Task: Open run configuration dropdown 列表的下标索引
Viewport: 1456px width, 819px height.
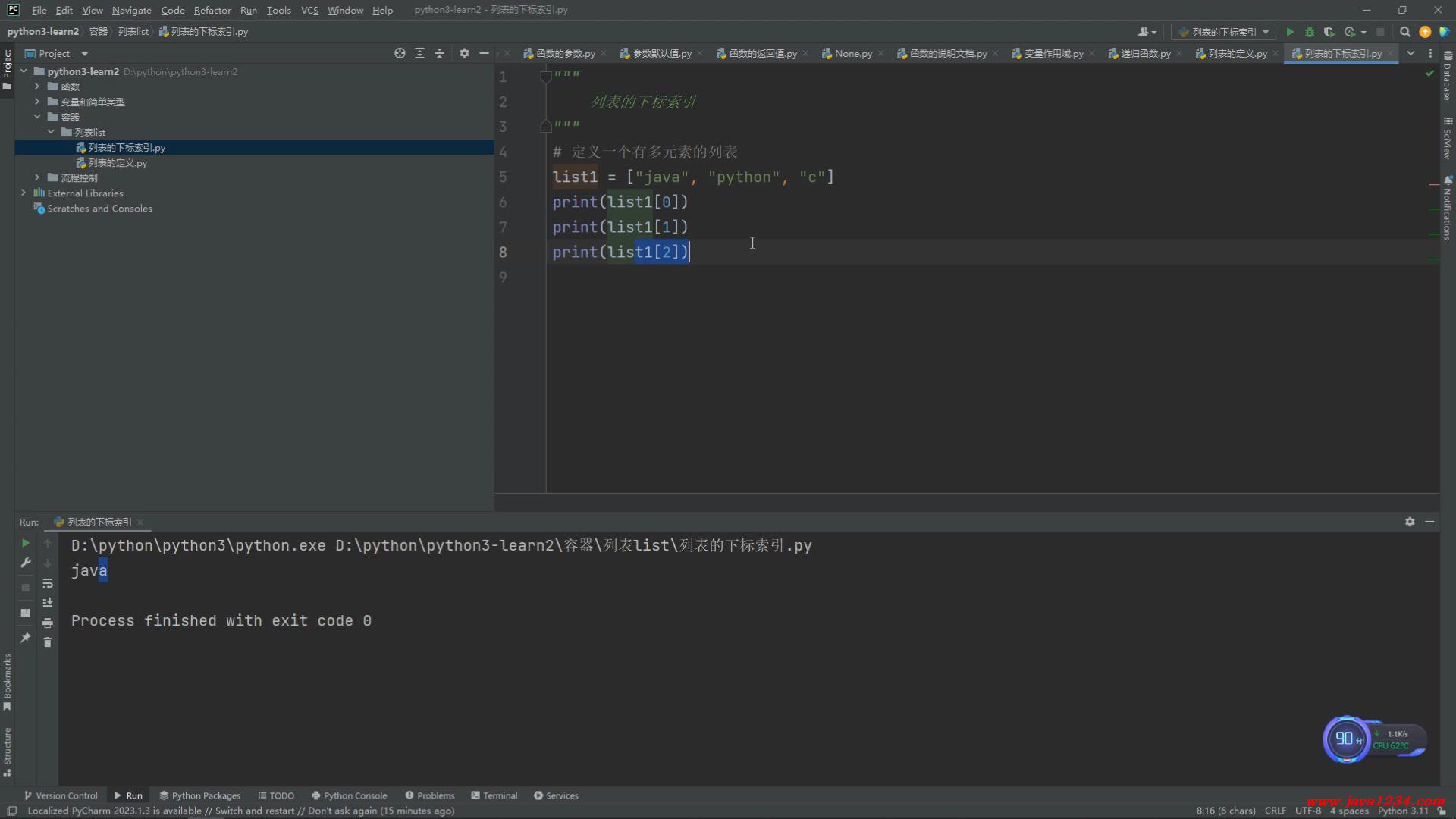Action: click(1224, 32)
